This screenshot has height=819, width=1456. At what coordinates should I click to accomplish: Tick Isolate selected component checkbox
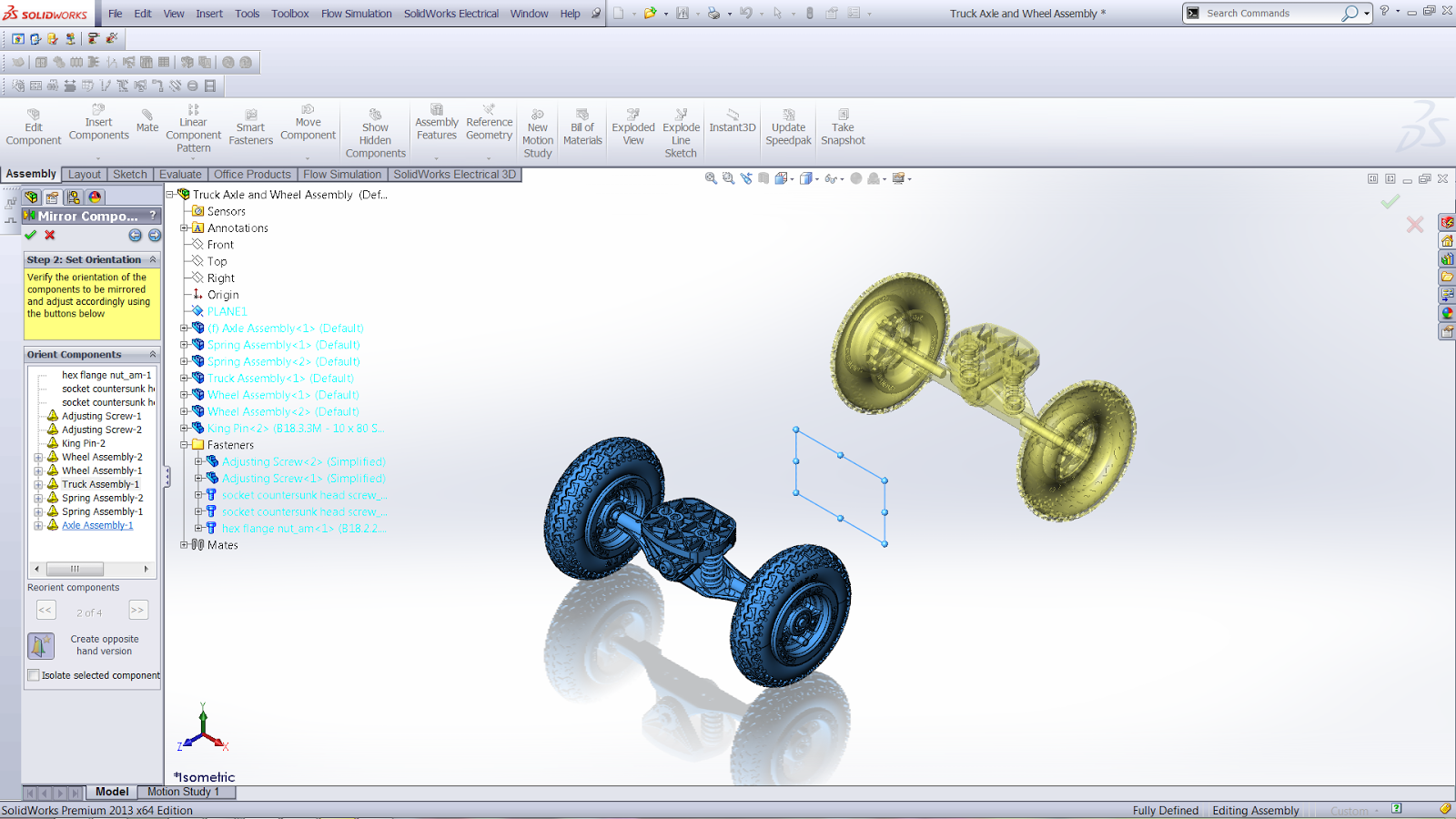pyautogui.click(x=34, y=675)
